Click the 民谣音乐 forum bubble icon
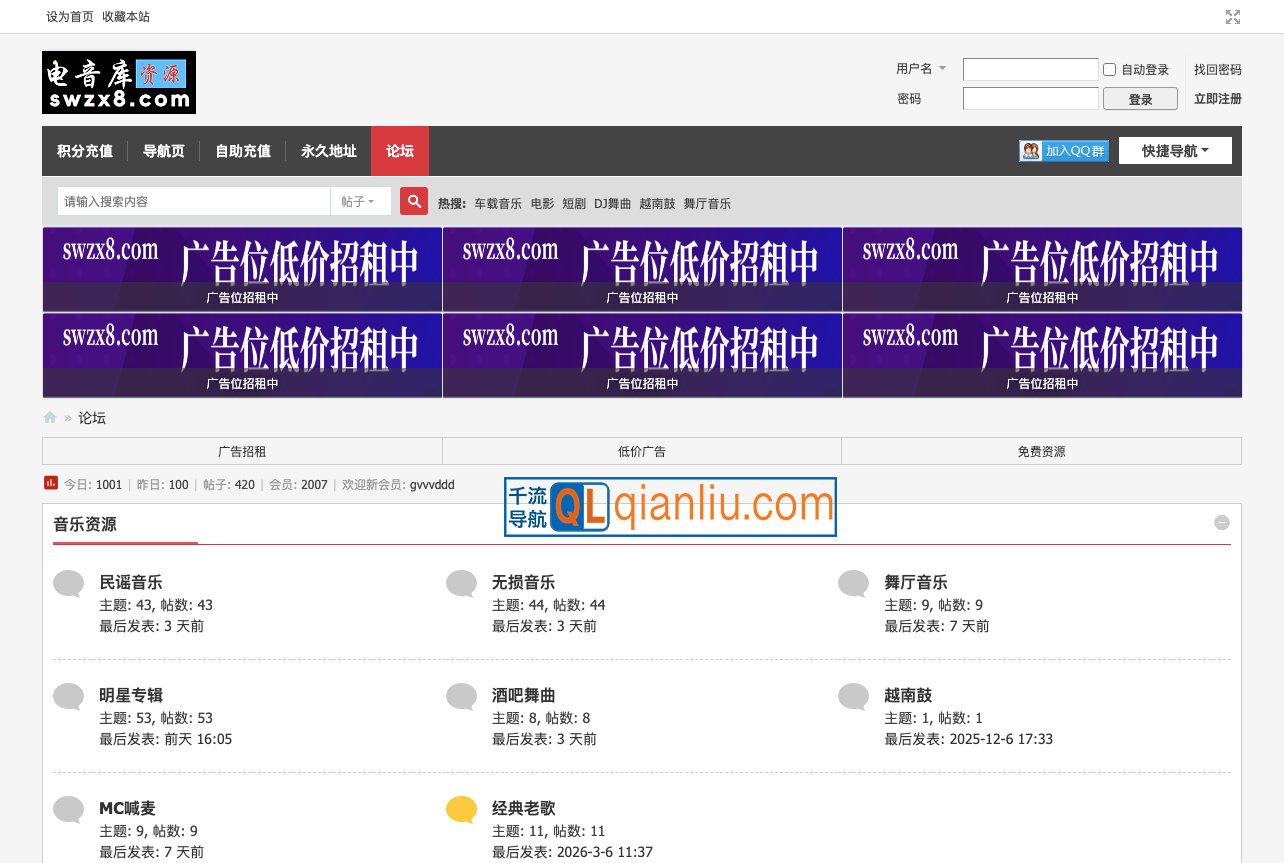Viewport: 1284px width, 863px height. [68, 583]
